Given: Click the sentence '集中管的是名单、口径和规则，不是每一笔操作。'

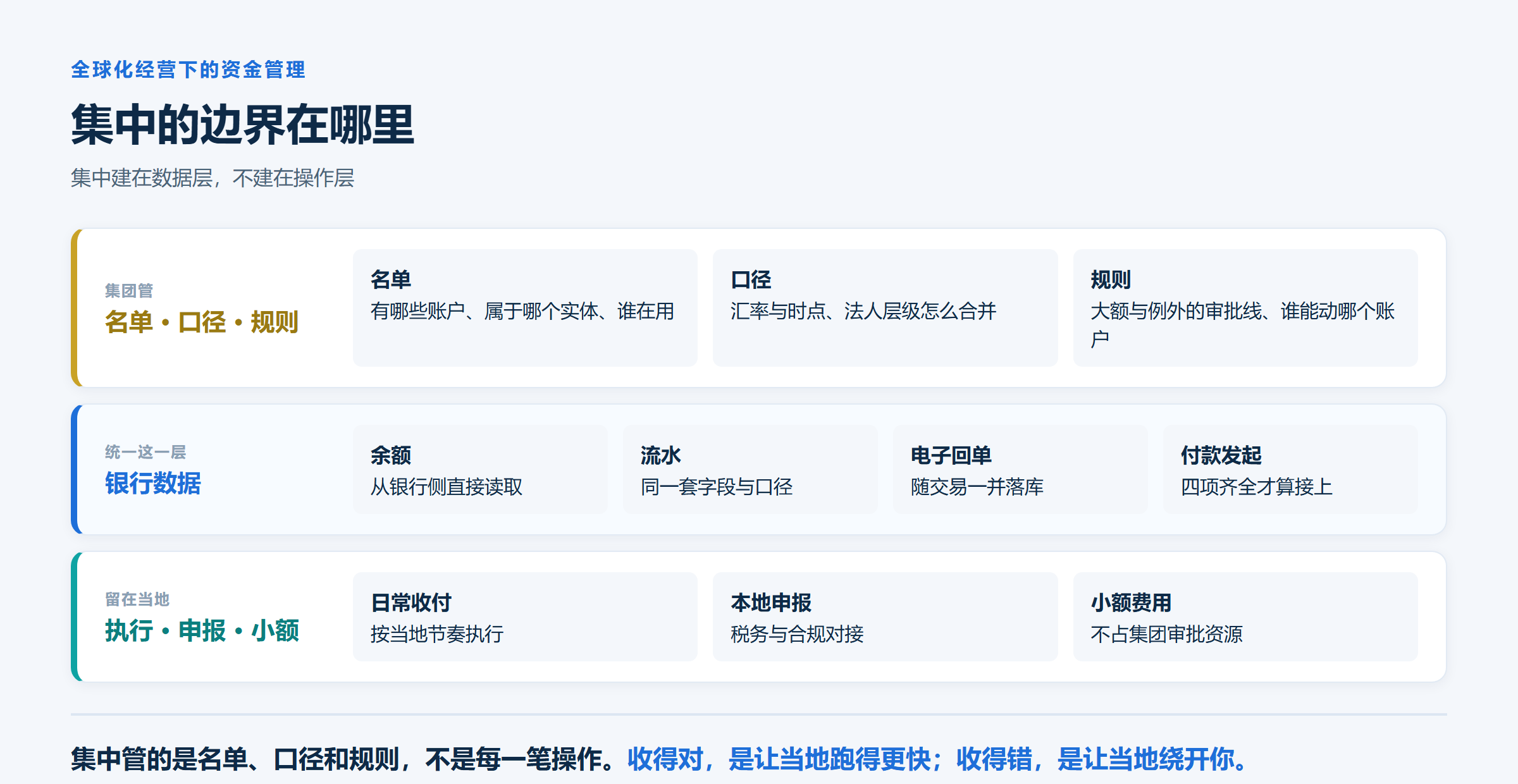Looking at the screenshot, I should coord(343,759).
